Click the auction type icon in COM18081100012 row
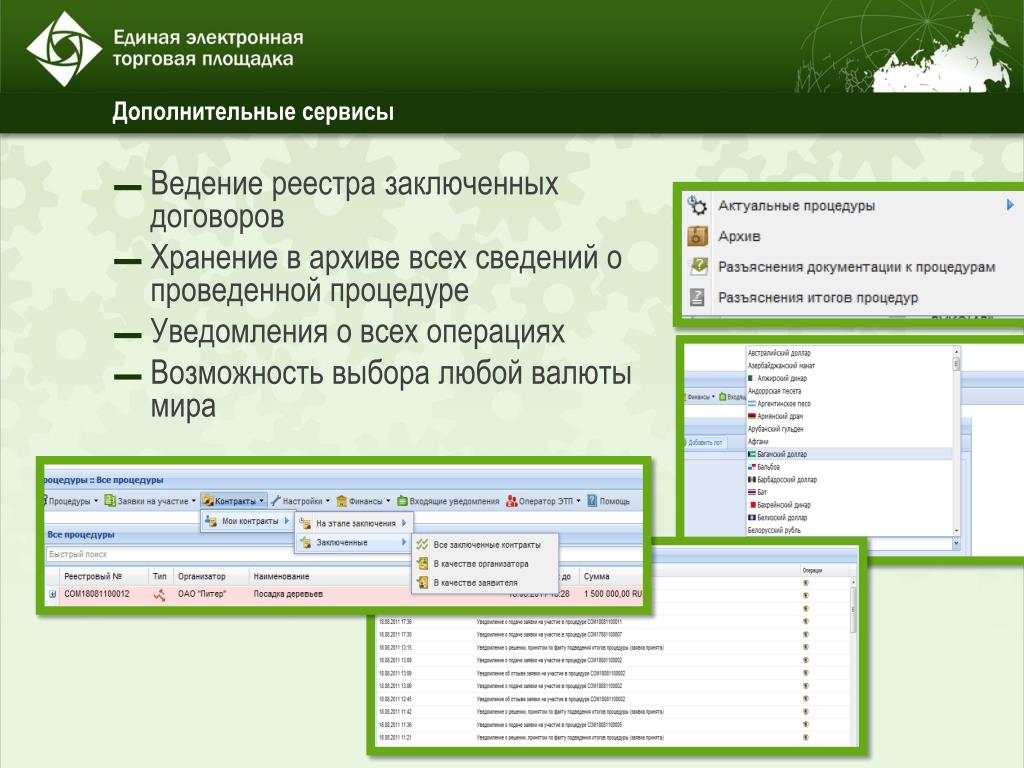 pyautogui.click(x=159, y=594)
